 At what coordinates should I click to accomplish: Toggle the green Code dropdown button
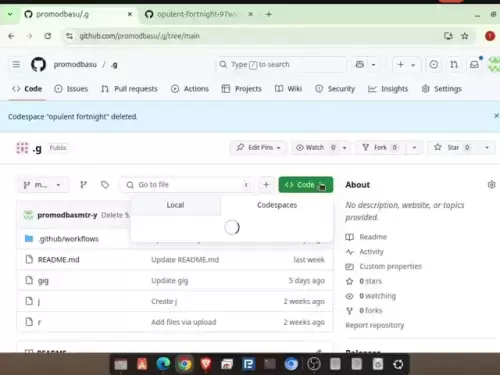306,185
